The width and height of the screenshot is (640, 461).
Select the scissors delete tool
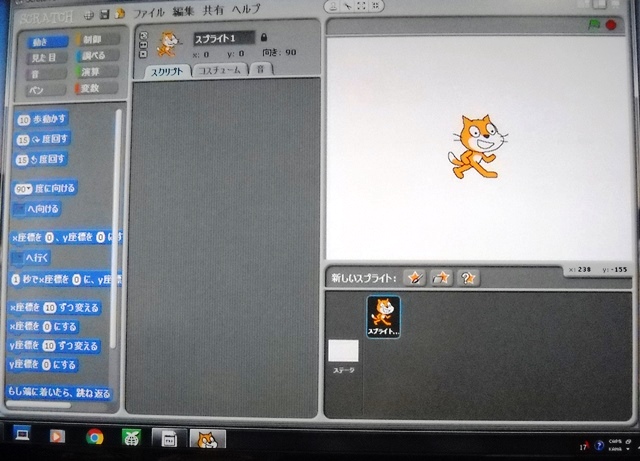pos(347,6)
